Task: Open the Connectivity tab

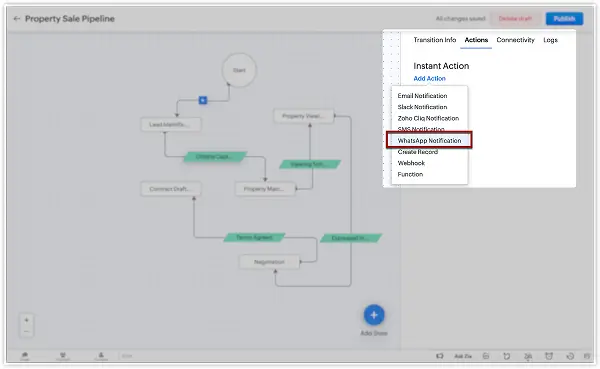Action: [515, 40]
